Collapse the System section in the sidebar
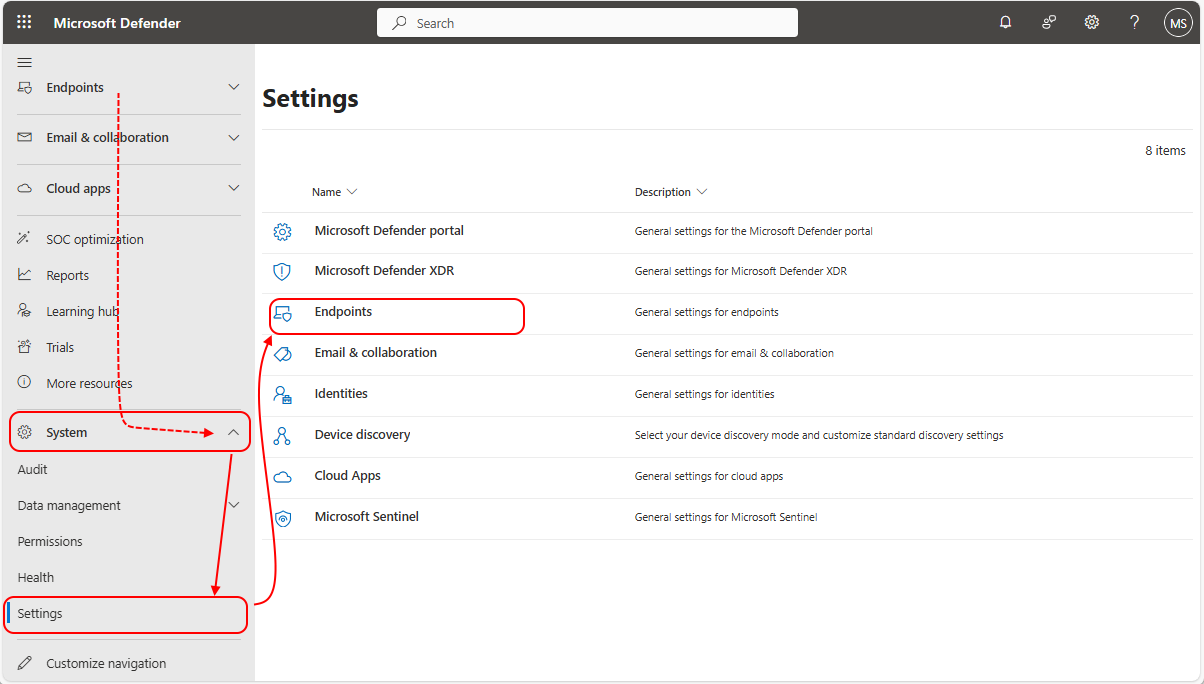 (x=233, y=431)
